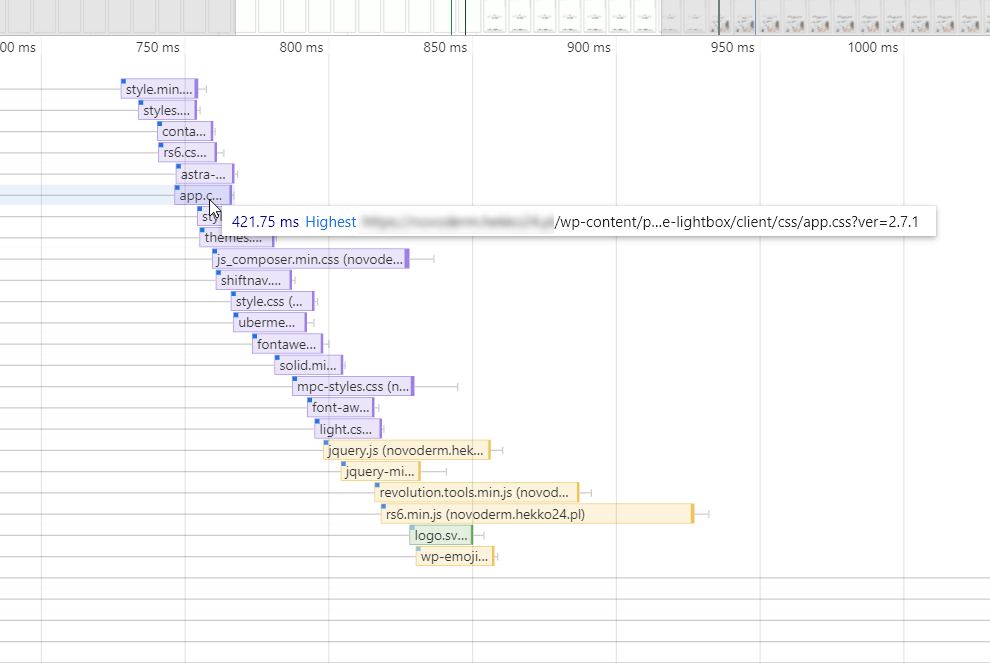Click the 1000 ms ruler label
The width and height of the screenshot is (990, 663).
coord(873,47)
